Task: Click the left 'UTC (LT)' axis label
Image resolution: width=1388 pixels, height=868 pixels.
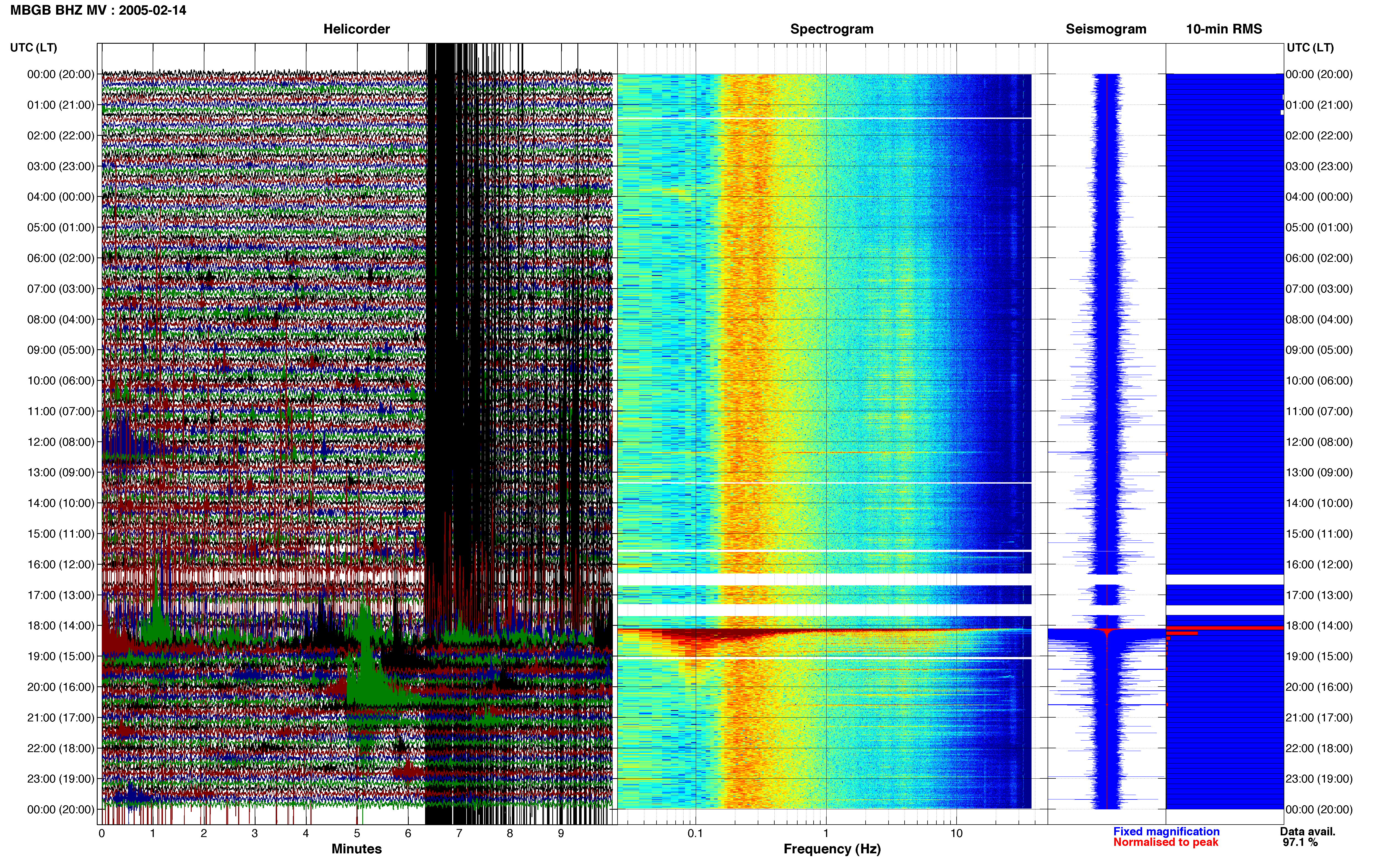Action: (34, 48)
